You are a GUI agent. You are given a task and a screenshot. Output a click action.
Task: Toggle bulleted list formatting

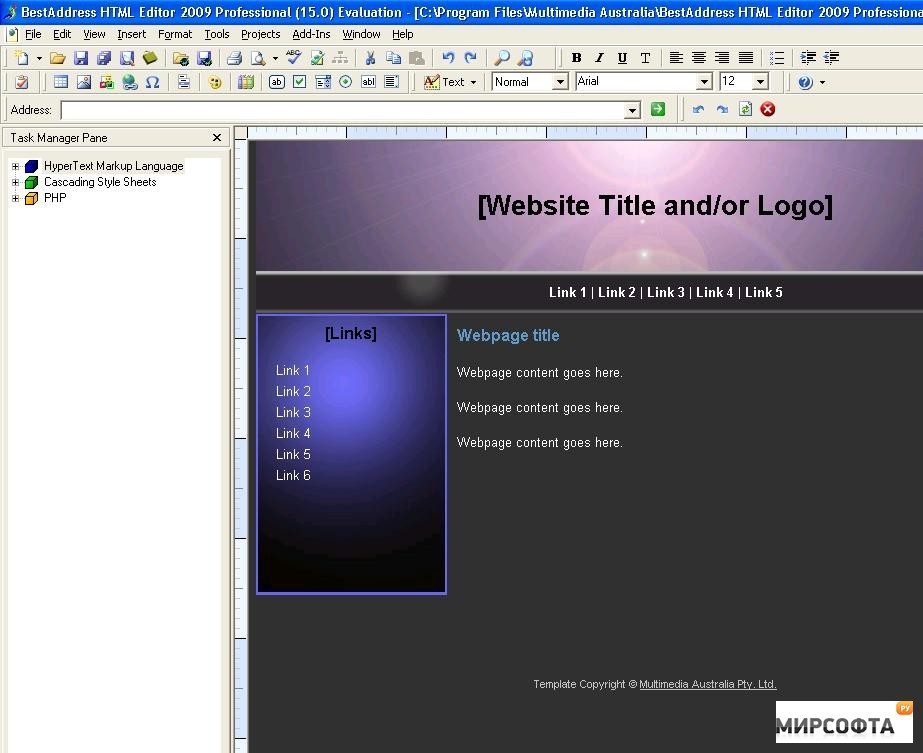(x=776, y=58)
